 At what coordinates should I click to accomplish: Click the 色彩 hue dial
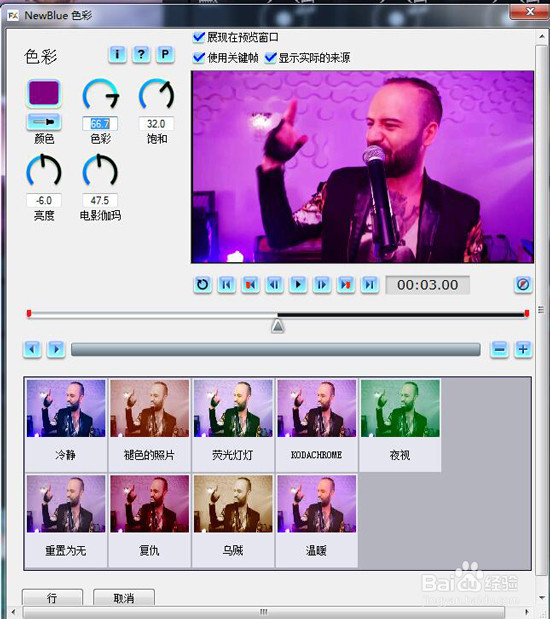coord(100,94)
